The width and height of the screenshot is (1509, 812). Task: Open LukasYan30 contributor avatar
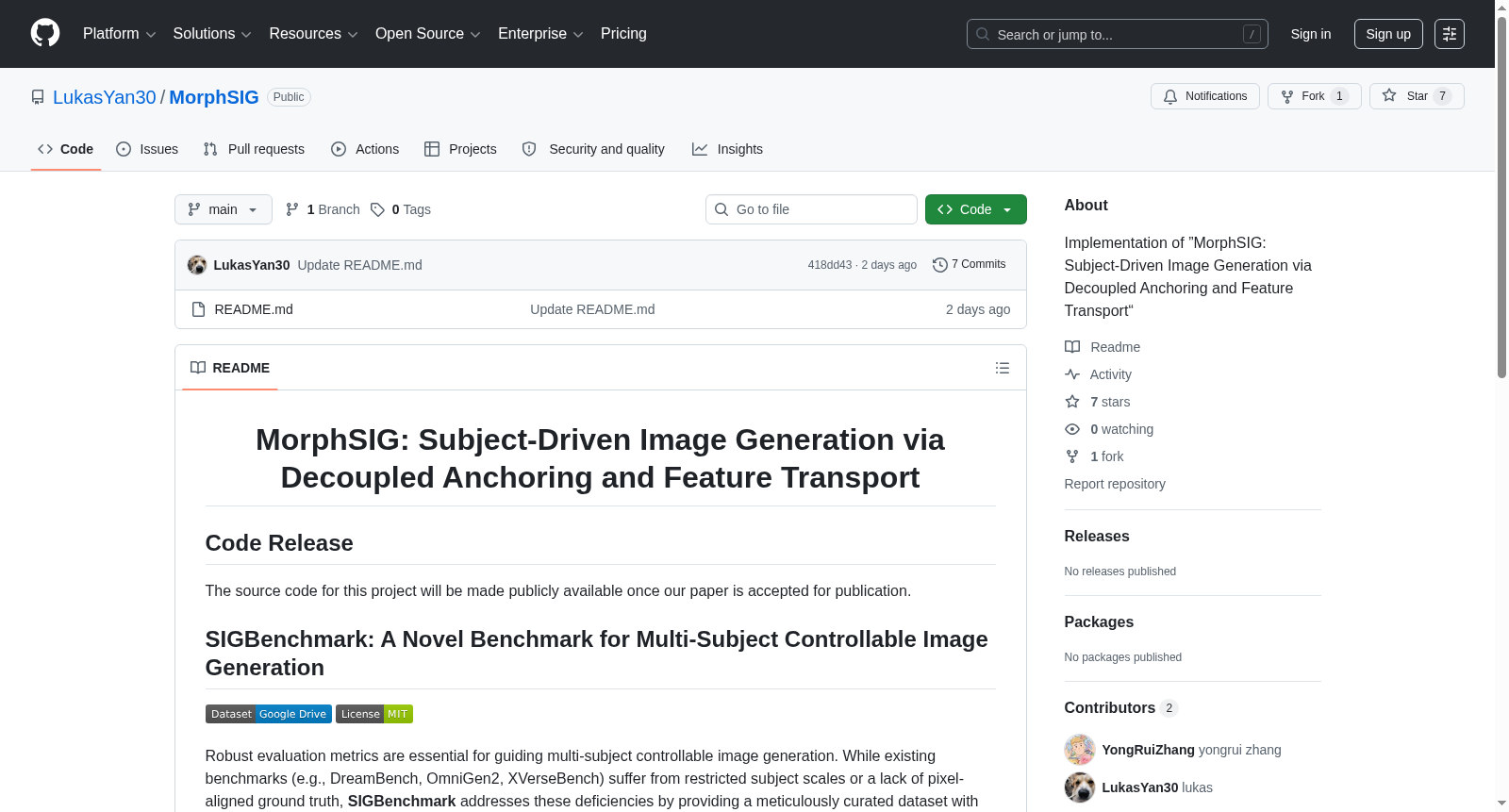[1080, 787]
